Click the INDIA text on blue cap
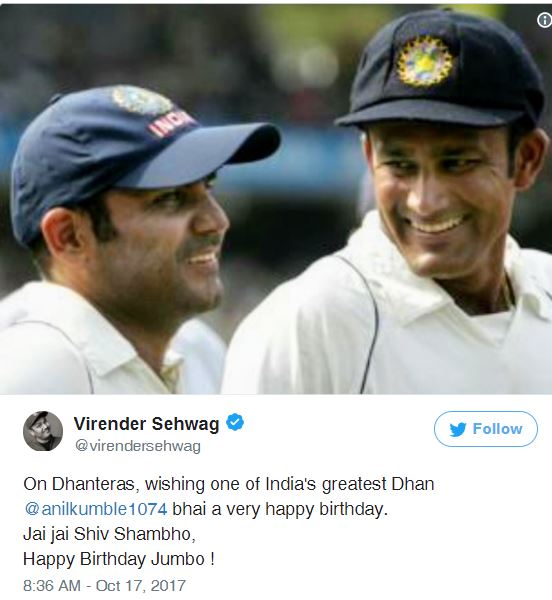This screenshot has height=600, width=552. coord(172,123)
